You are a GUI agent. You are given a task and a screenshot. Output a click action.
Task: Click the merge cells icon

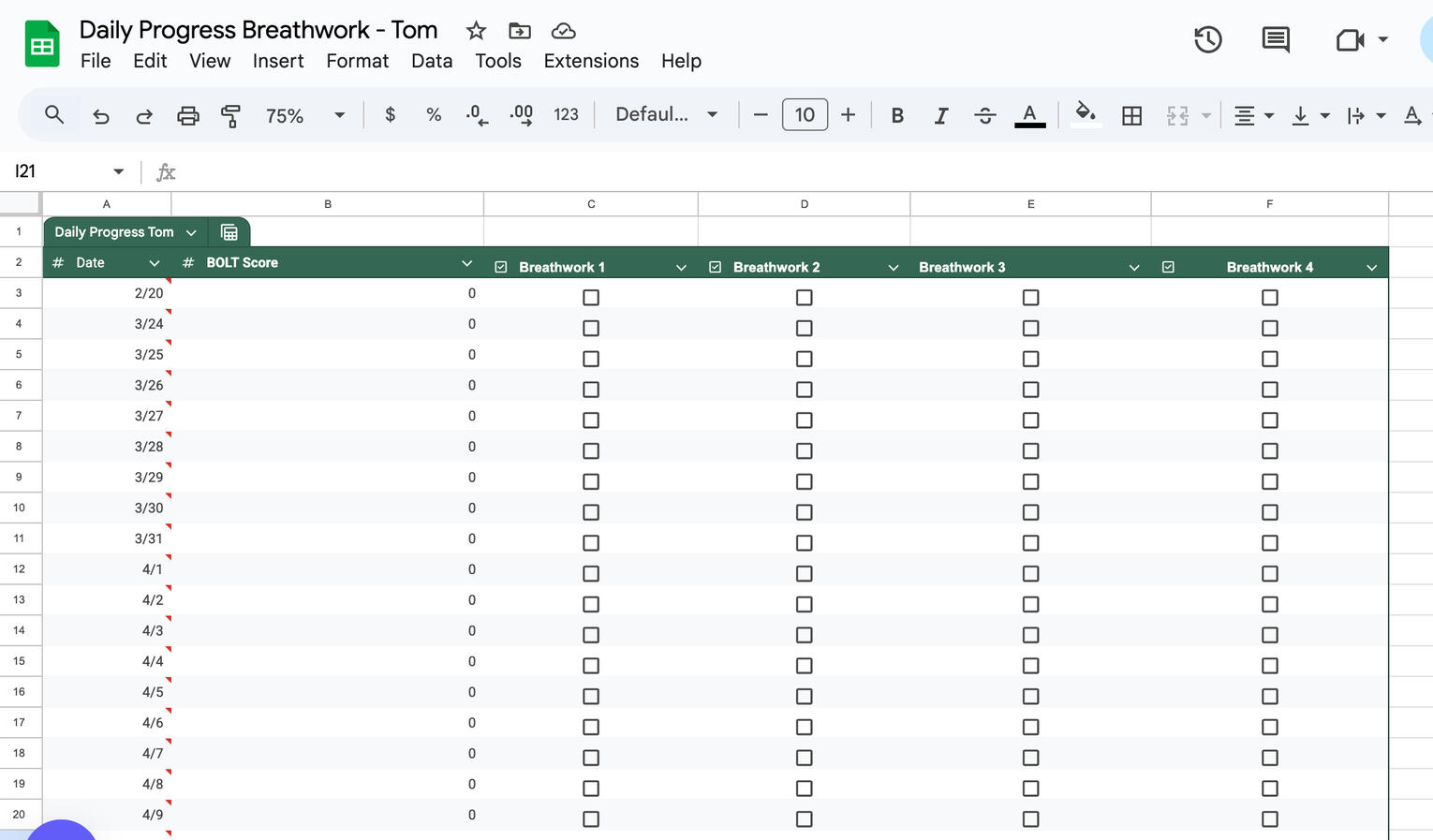tap(1177, 115)
